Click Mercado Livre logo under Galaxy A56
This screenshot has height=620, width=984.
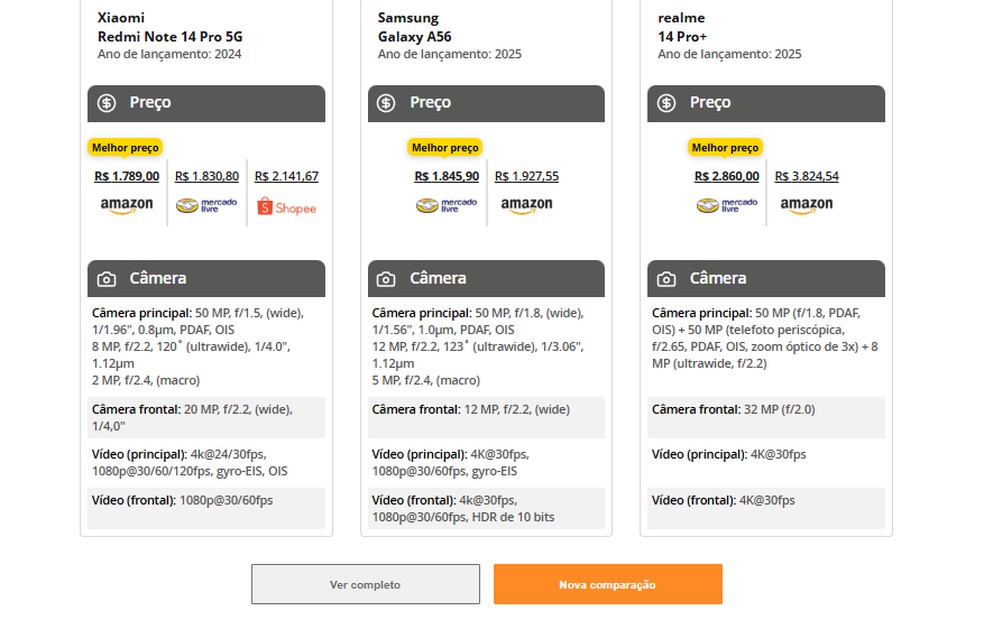(x=446, y=205)
